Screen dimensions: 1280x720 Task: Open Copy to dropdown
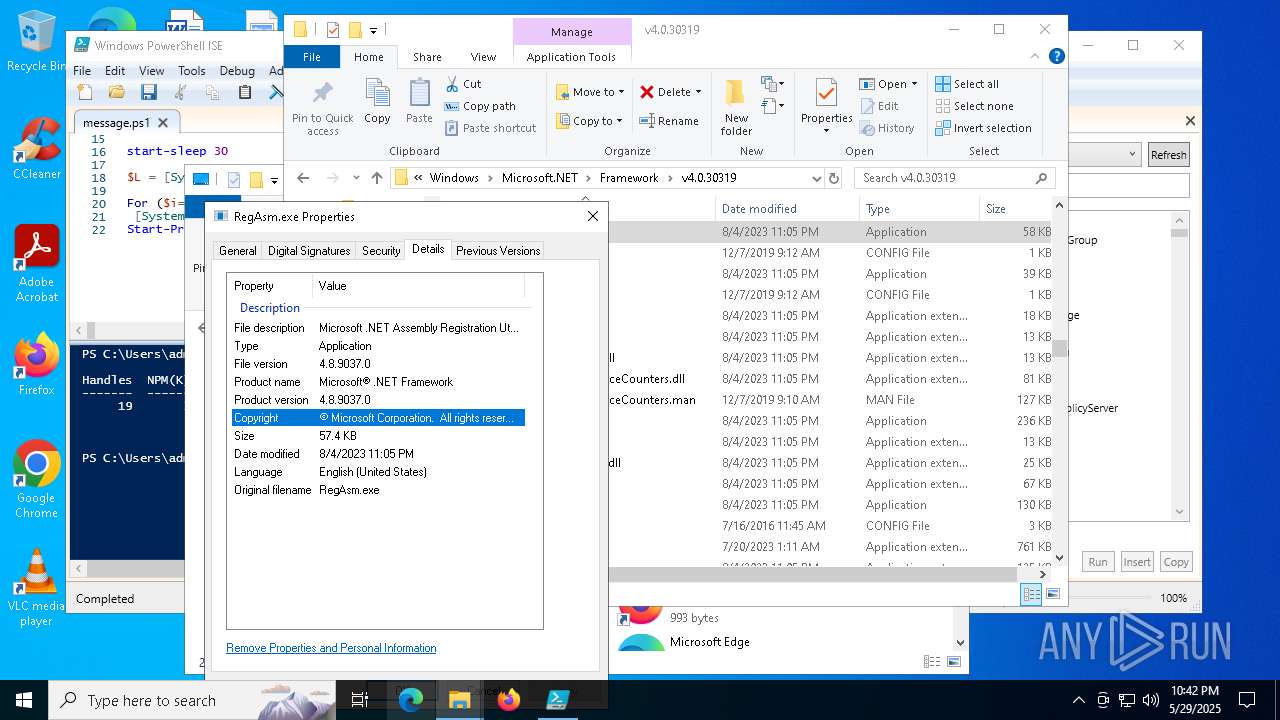pyautogui.click(x=590, y=121)
